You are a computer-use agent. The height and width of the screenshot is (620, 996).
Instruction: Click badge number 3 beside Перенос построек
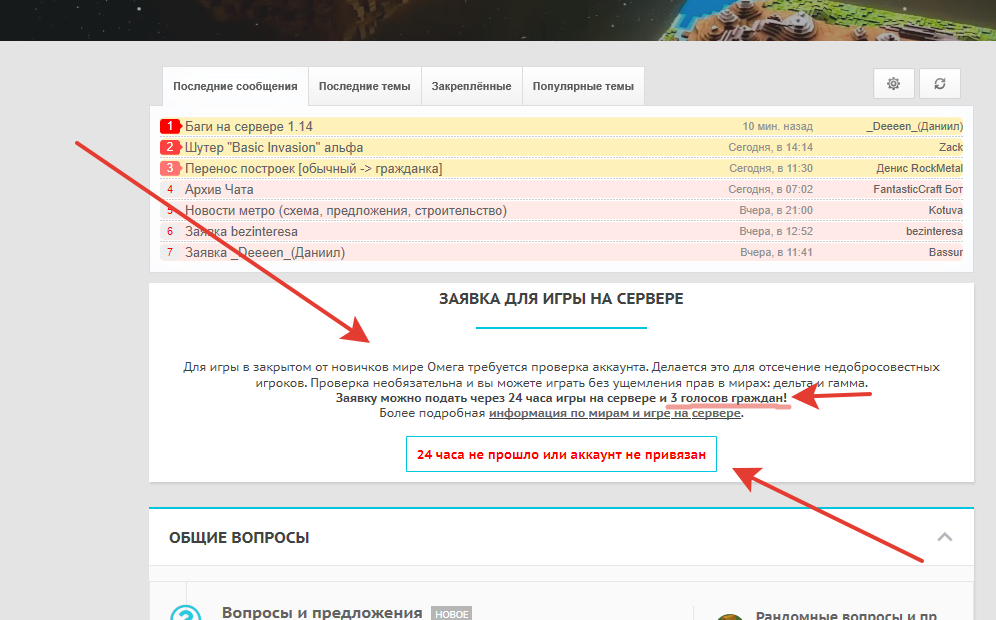point(170,168)
